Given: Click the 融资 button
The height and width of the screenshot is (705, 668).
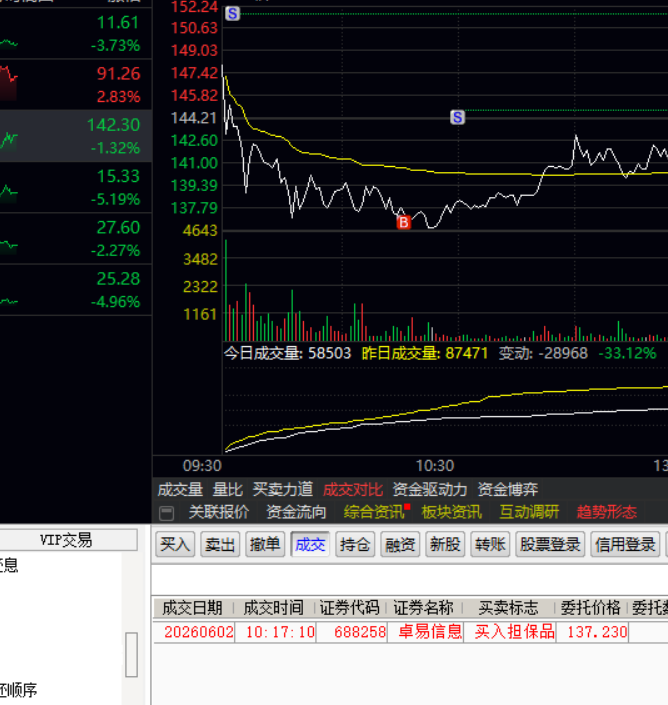Looking at the screenshot, I should pyautogui.click(x=400, y=544).
